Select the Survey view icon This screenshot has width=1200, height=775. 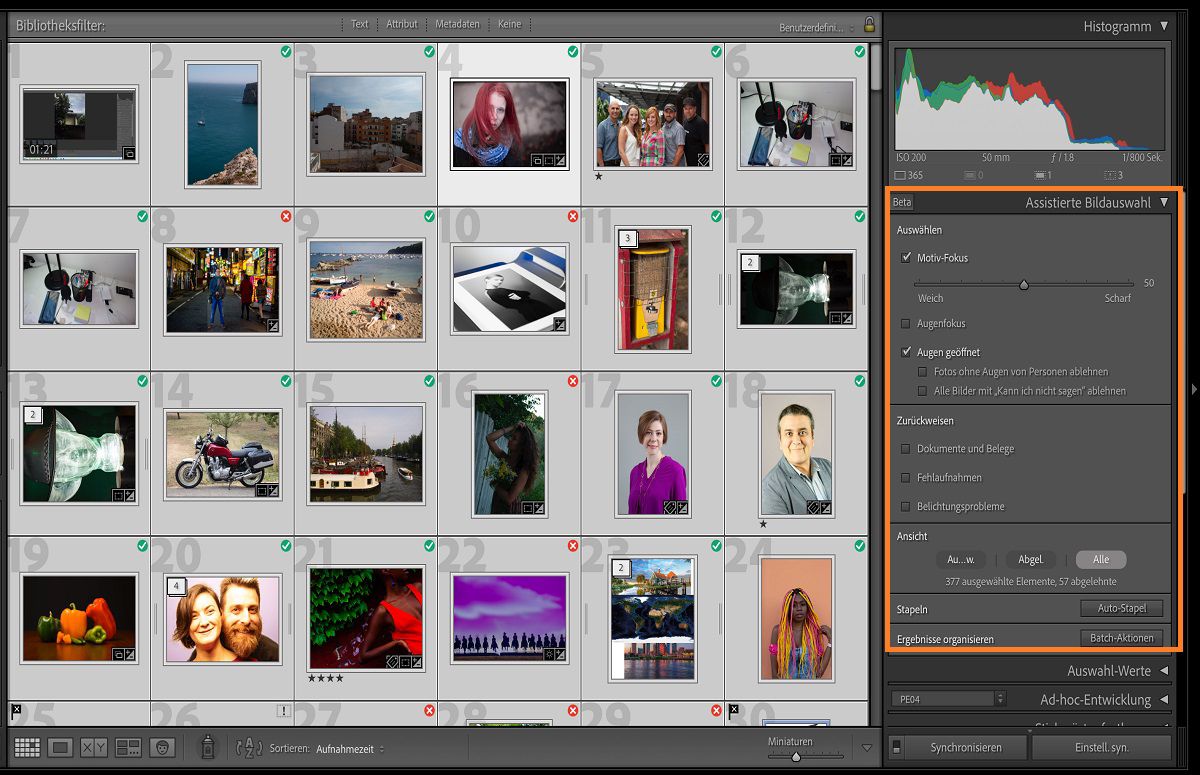coord(127,747)
